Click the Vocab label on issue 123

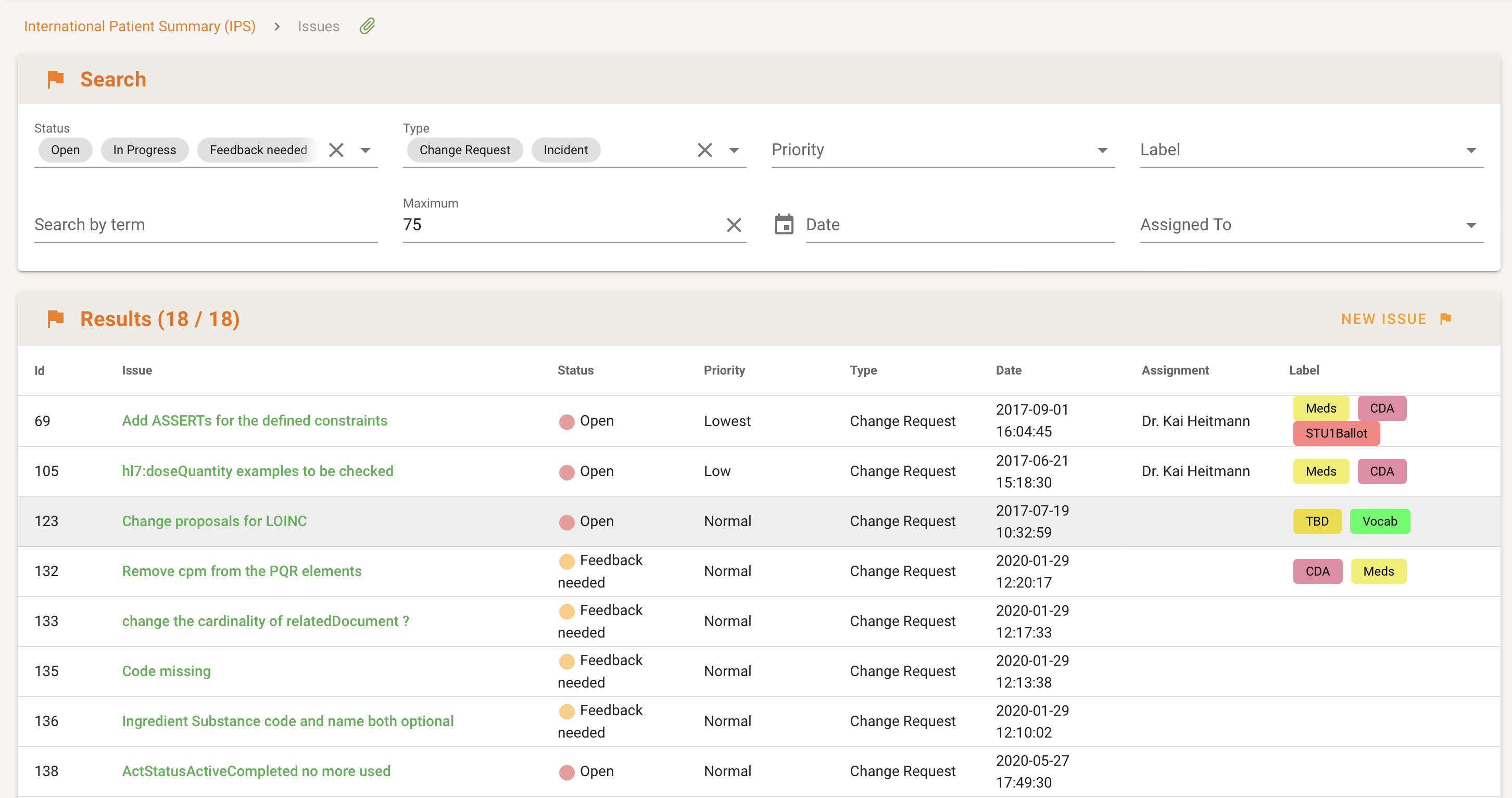coord(1379,521)
